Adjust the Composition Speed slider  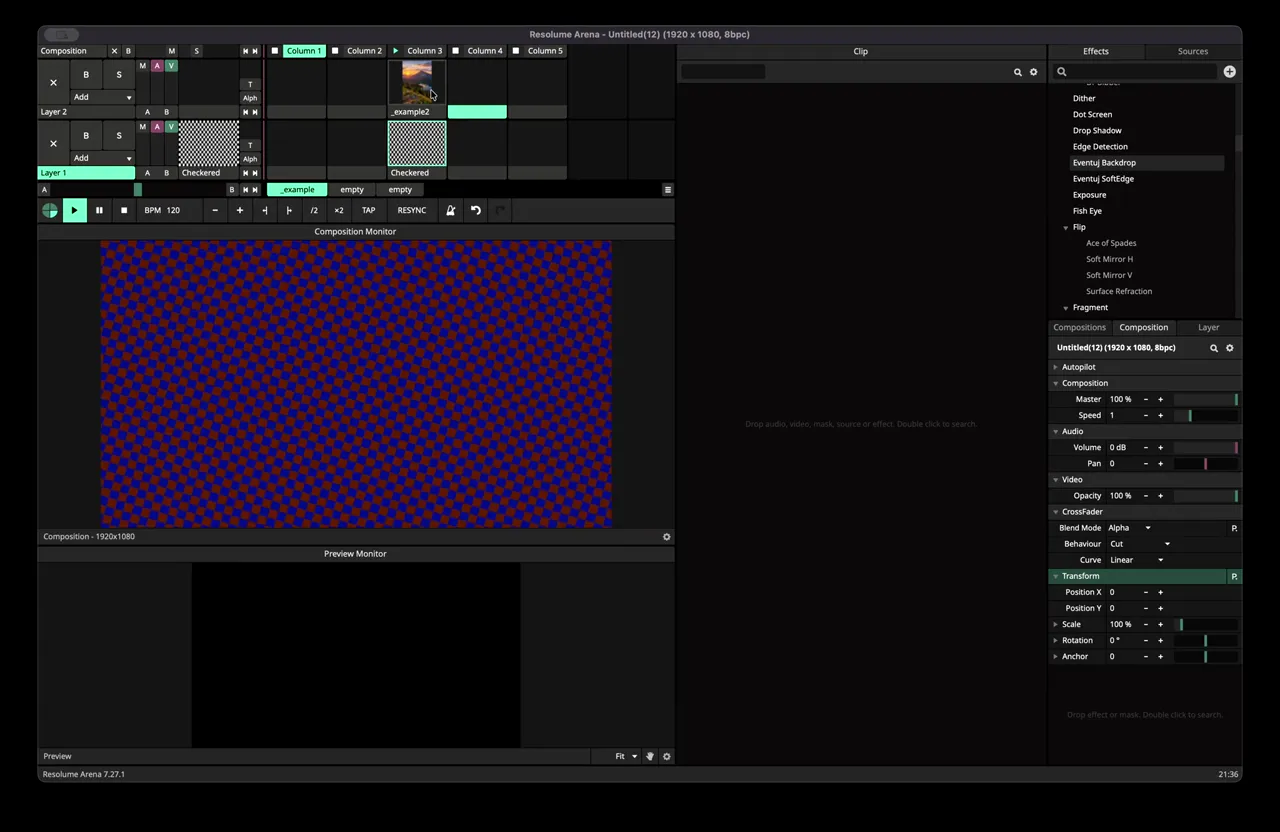(x=1206, y=415)
